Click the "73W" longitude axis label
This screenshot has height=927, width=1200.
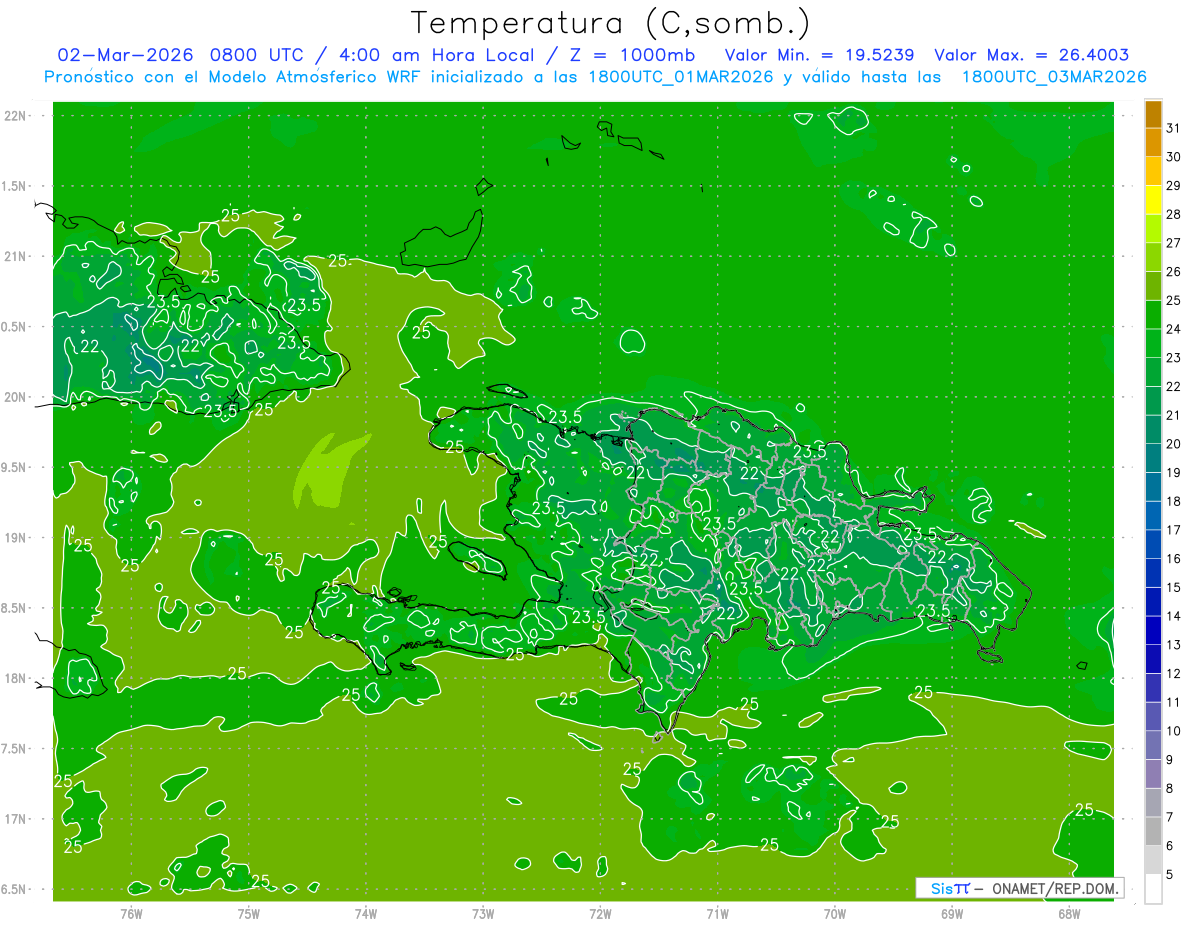[x=483, y=913]
